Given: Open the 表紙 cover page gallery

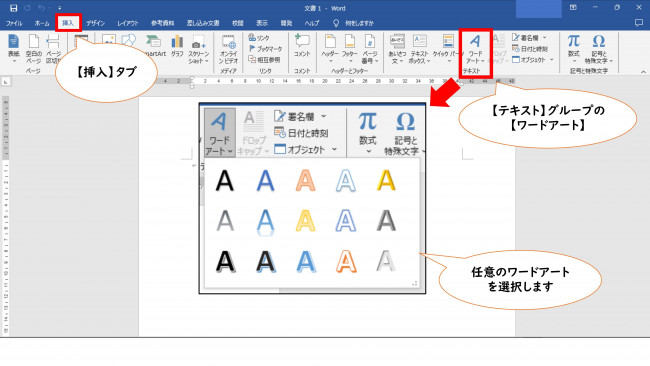Looking at the screenshot, I should pos(14,49).
